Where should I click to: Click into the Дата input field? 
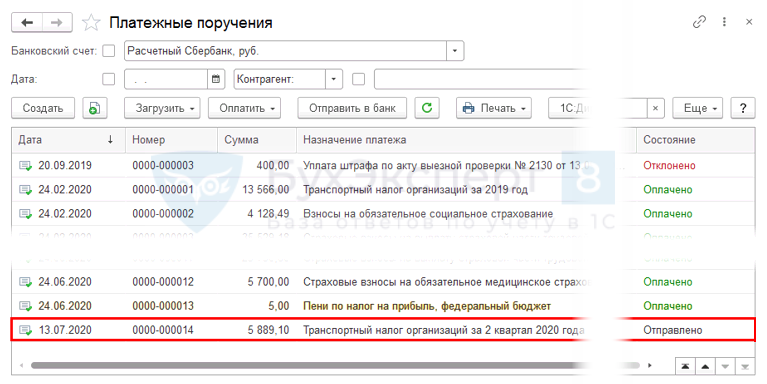[166, 79]
